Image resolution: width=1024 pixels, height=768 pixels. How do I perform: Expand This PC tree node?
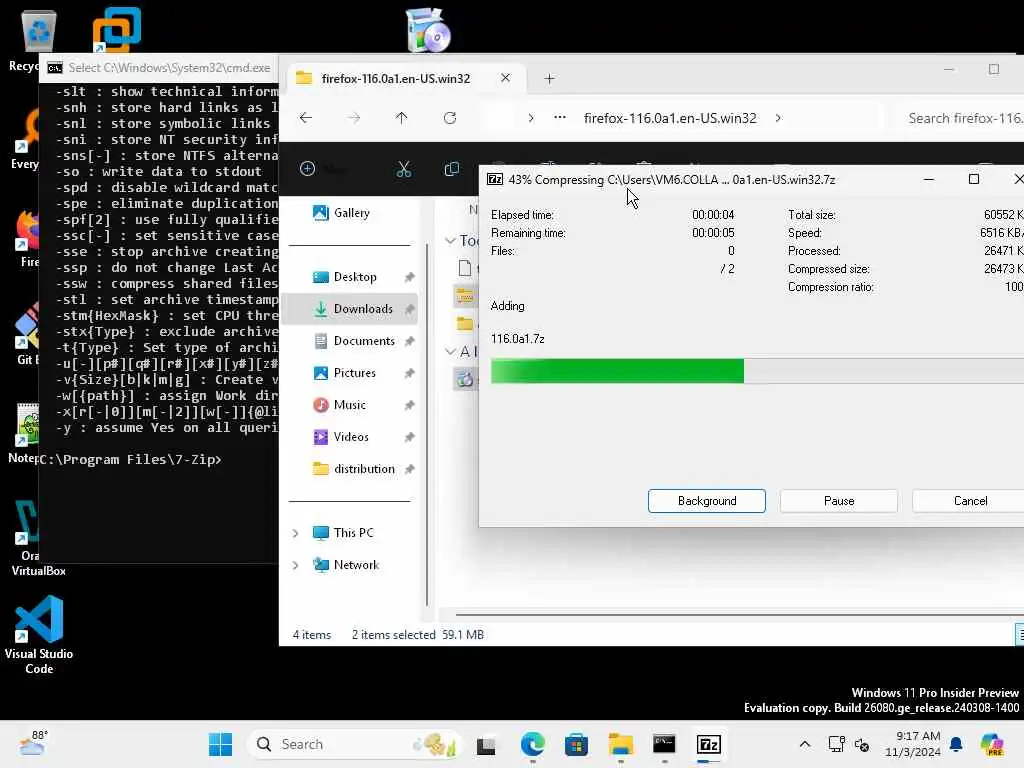(x=295, y=533)
